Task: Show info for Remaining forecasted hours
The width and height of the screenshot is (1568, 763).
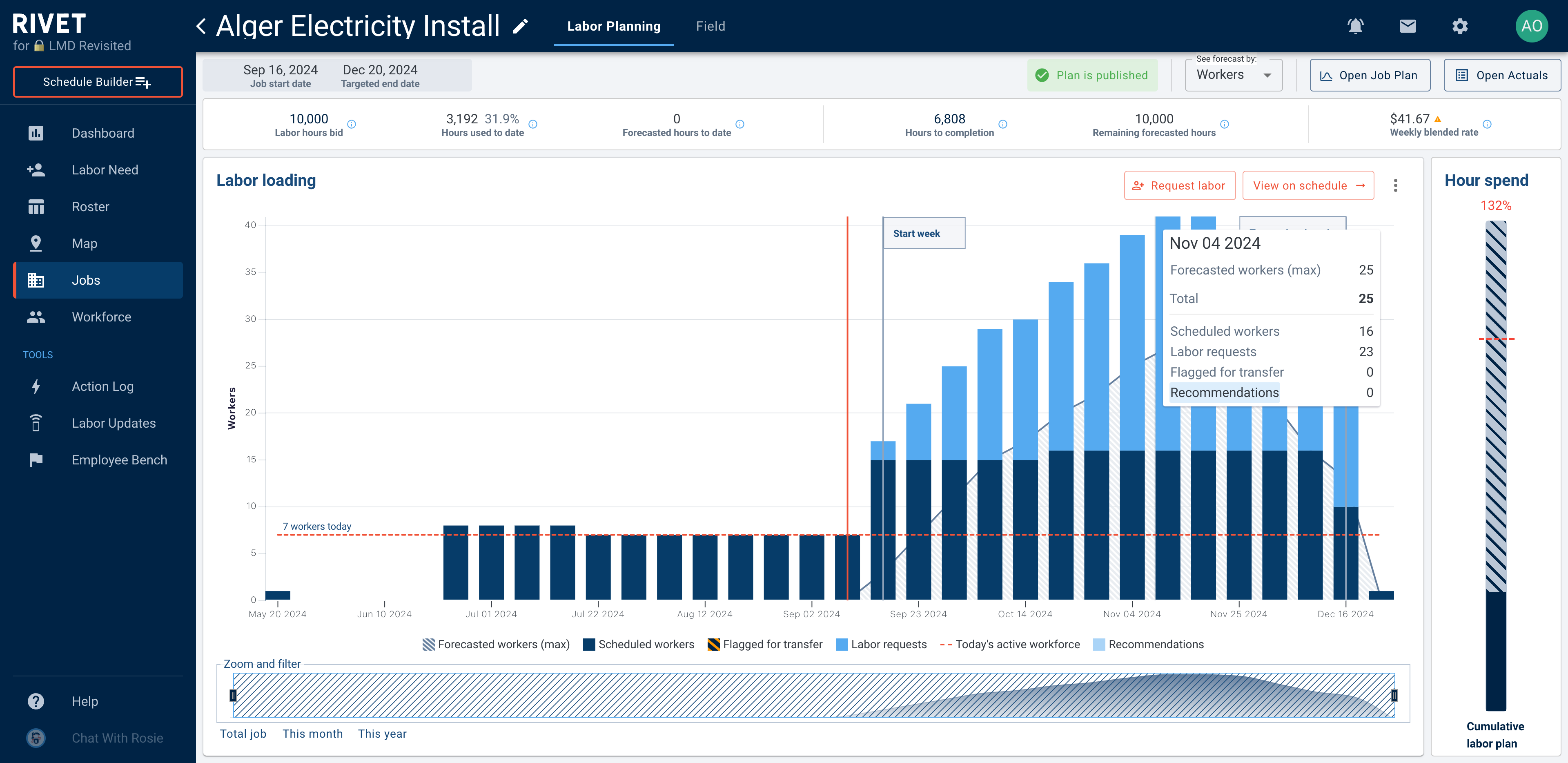Action: (x=1224, y=124)
